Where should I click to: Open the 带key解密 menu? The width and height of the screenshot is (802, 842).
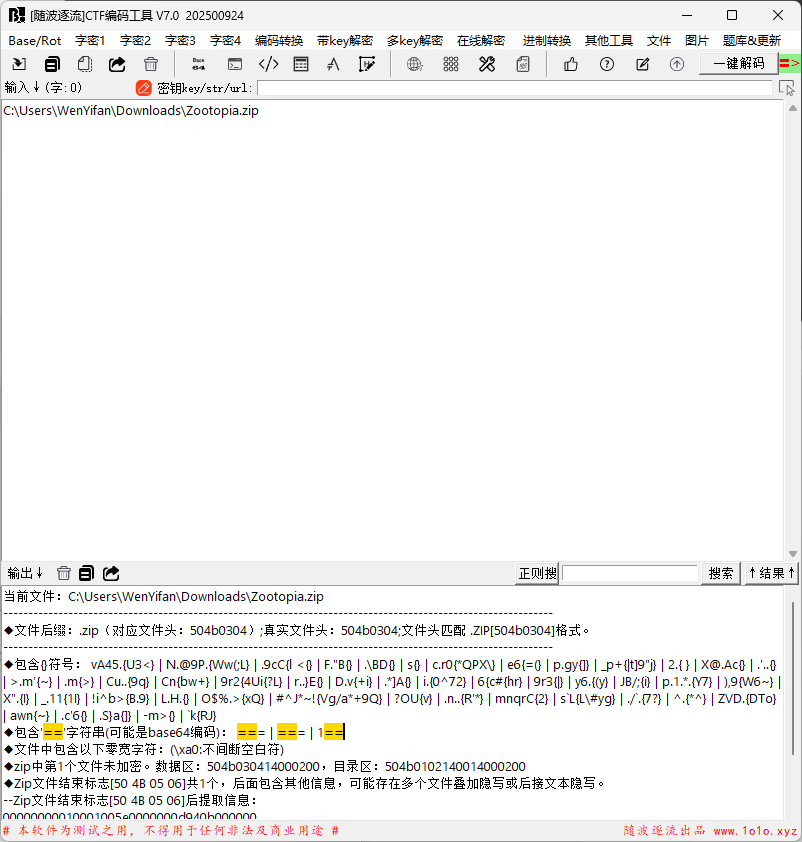(344, 40)
